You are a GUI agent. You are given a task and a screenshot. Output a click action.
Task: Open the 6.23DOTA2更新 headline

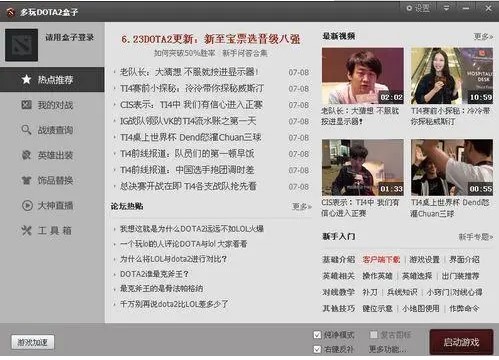(x=211, y=39)
